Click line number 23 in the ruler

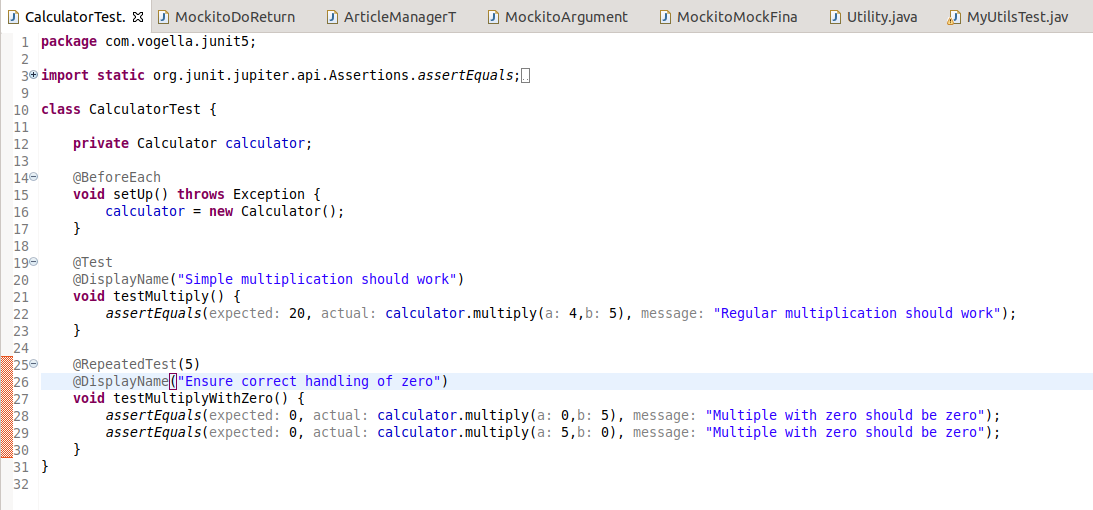[21, 330]
